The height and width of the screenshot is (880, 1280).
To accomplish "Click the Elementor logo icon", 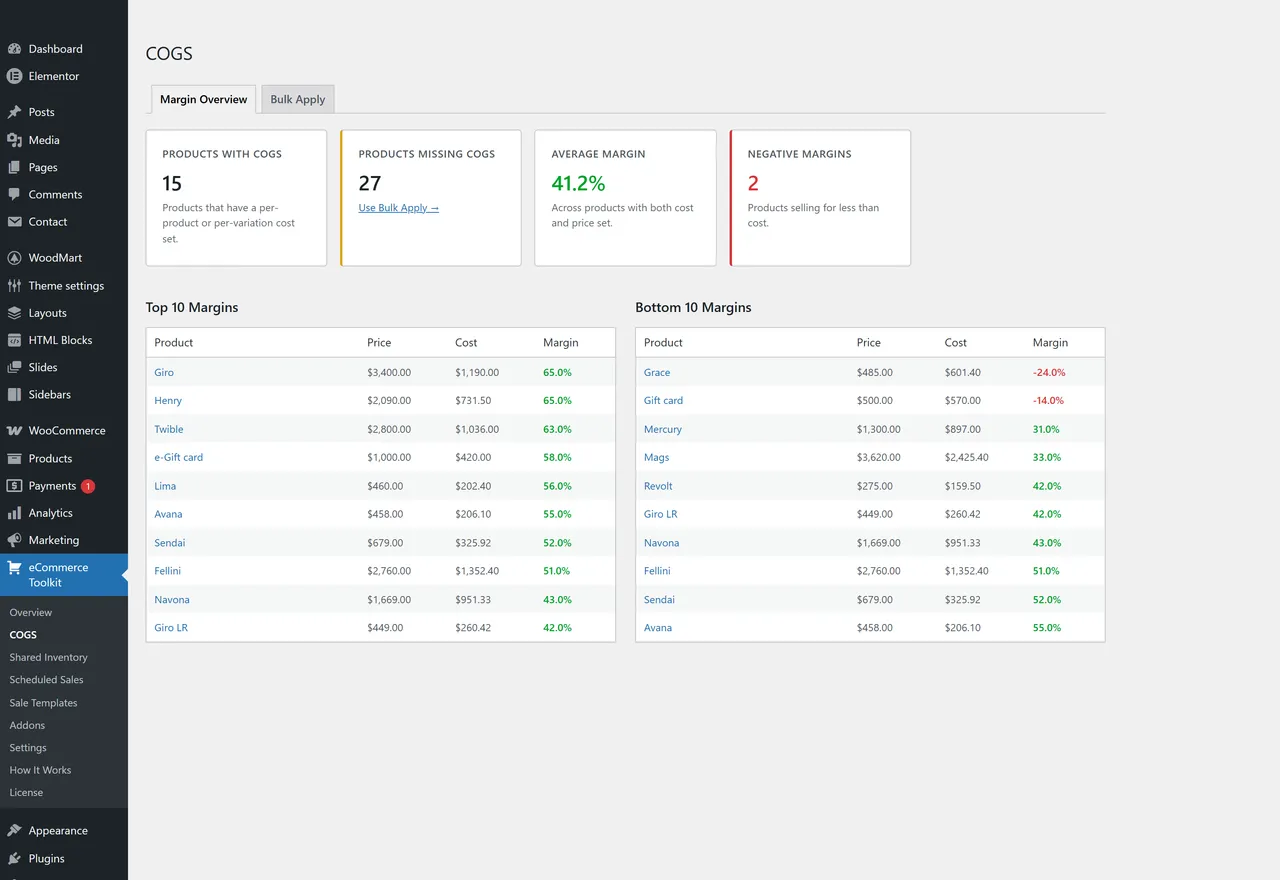I will tap(14, 76).
